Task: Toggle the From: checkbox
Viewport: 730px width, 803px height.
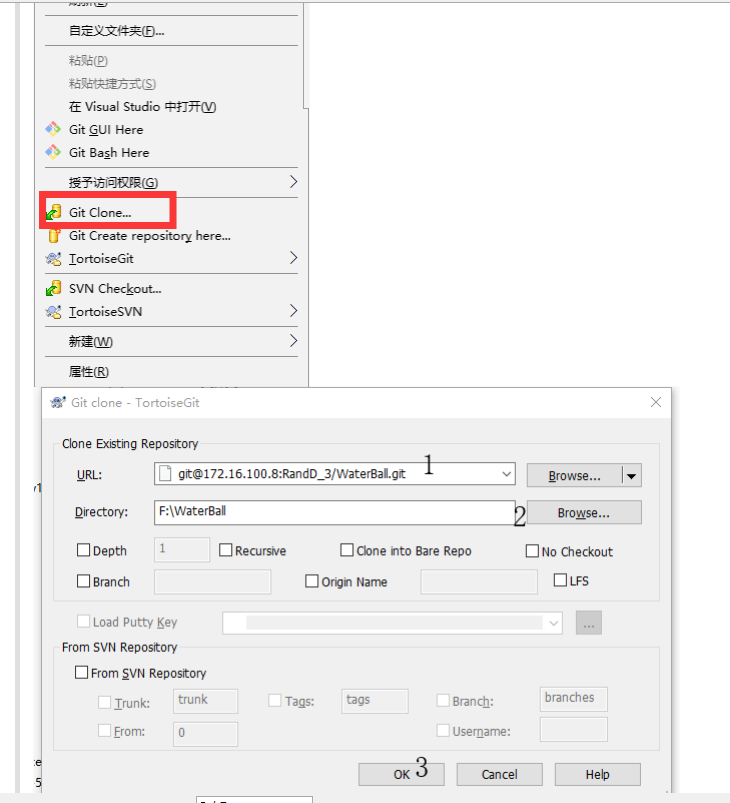Action: coord(105,730)
